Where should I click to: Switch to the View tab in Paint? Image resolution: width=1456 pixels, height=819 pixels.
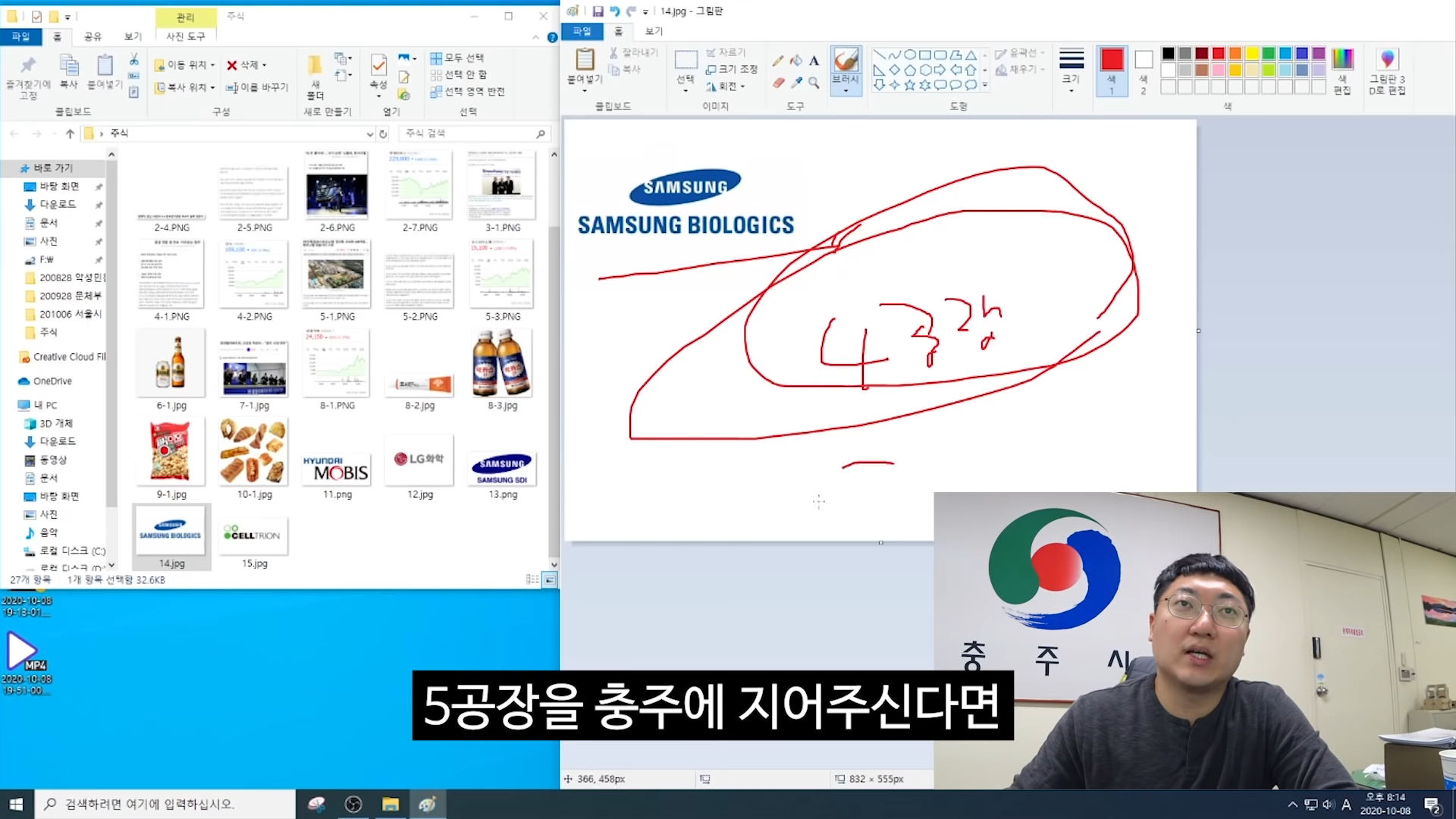coord(654,31)
